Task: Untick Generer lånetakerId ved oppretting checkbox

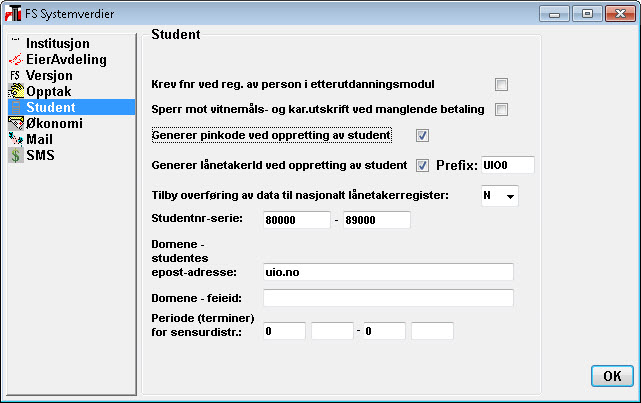Action: [x=422, y=166]
